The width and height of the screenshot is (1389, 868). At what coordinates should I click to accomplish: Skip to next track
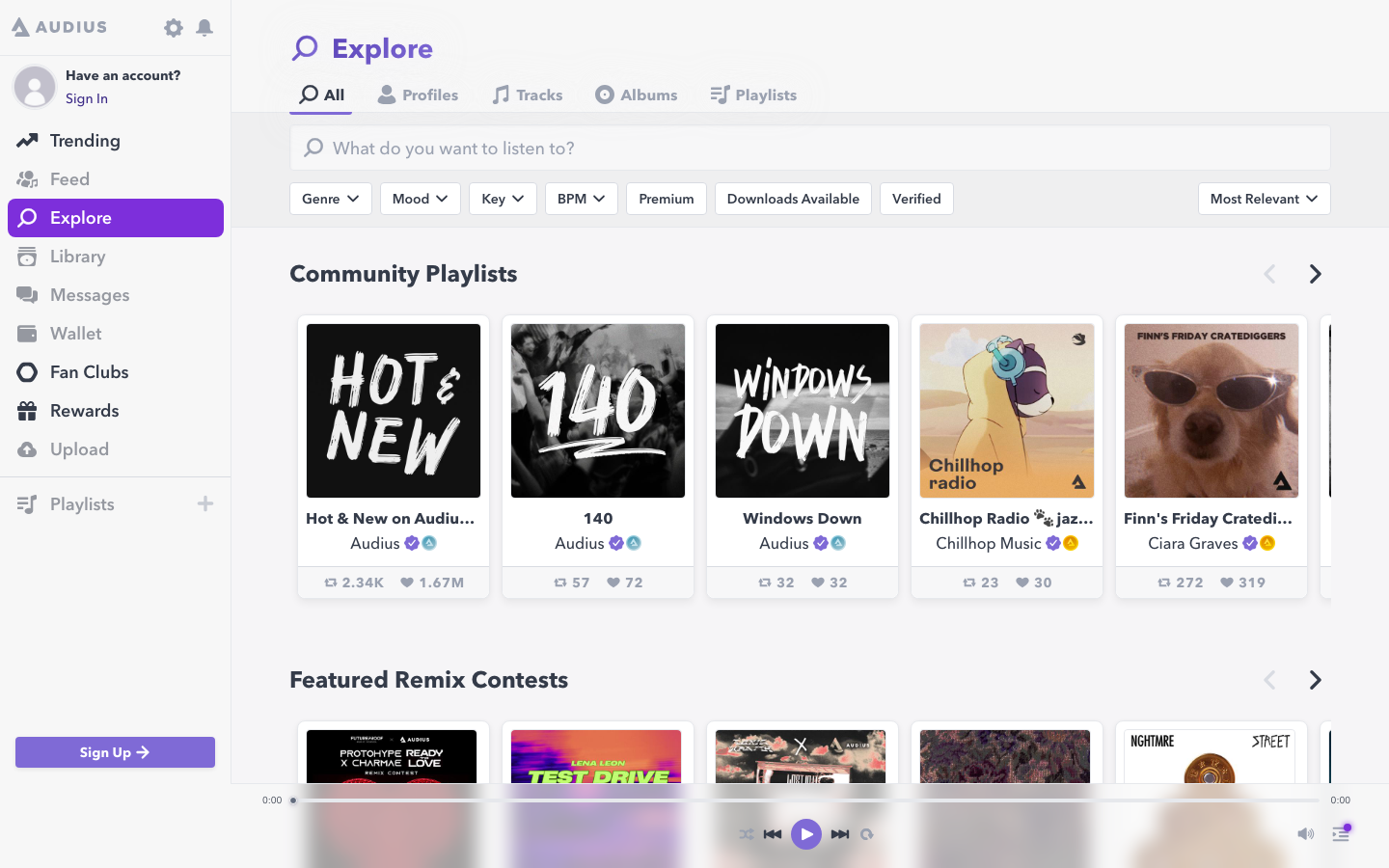pos(840,834)
